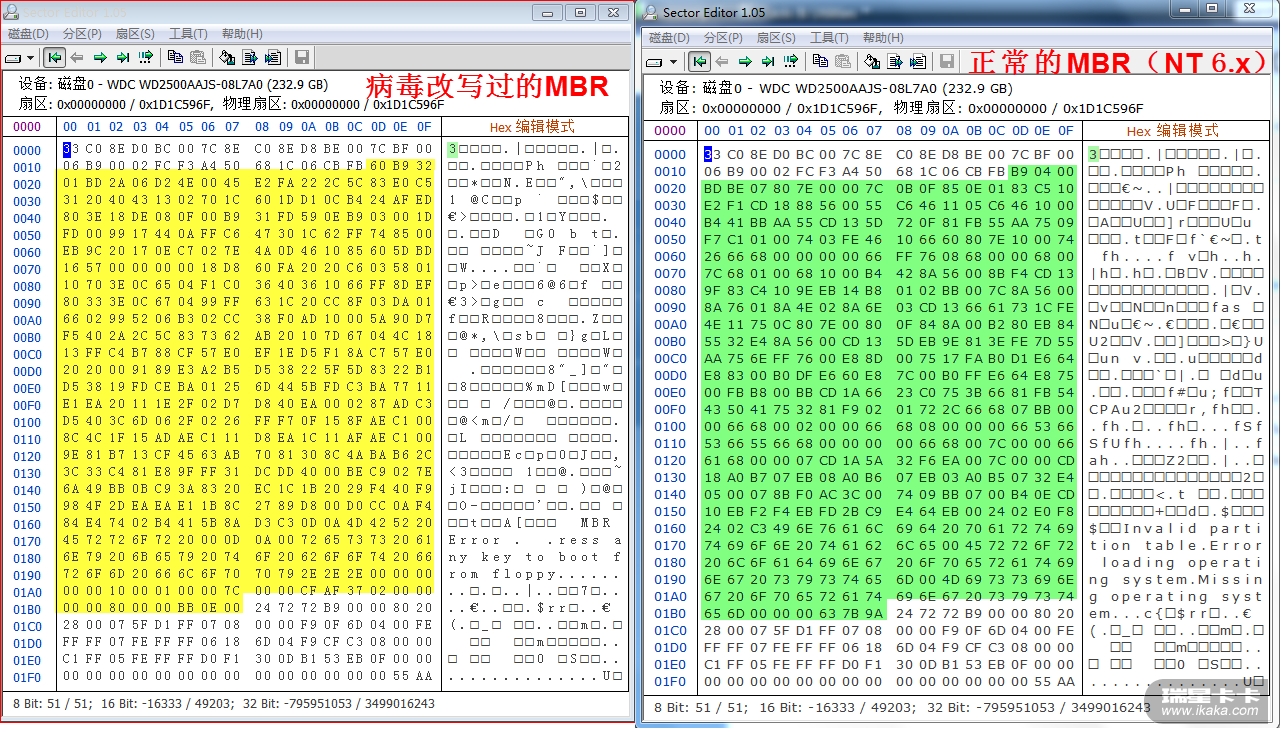
Task: Click import-from-file icon in left window
Action: pyautogui.click(x=273, y=58)
